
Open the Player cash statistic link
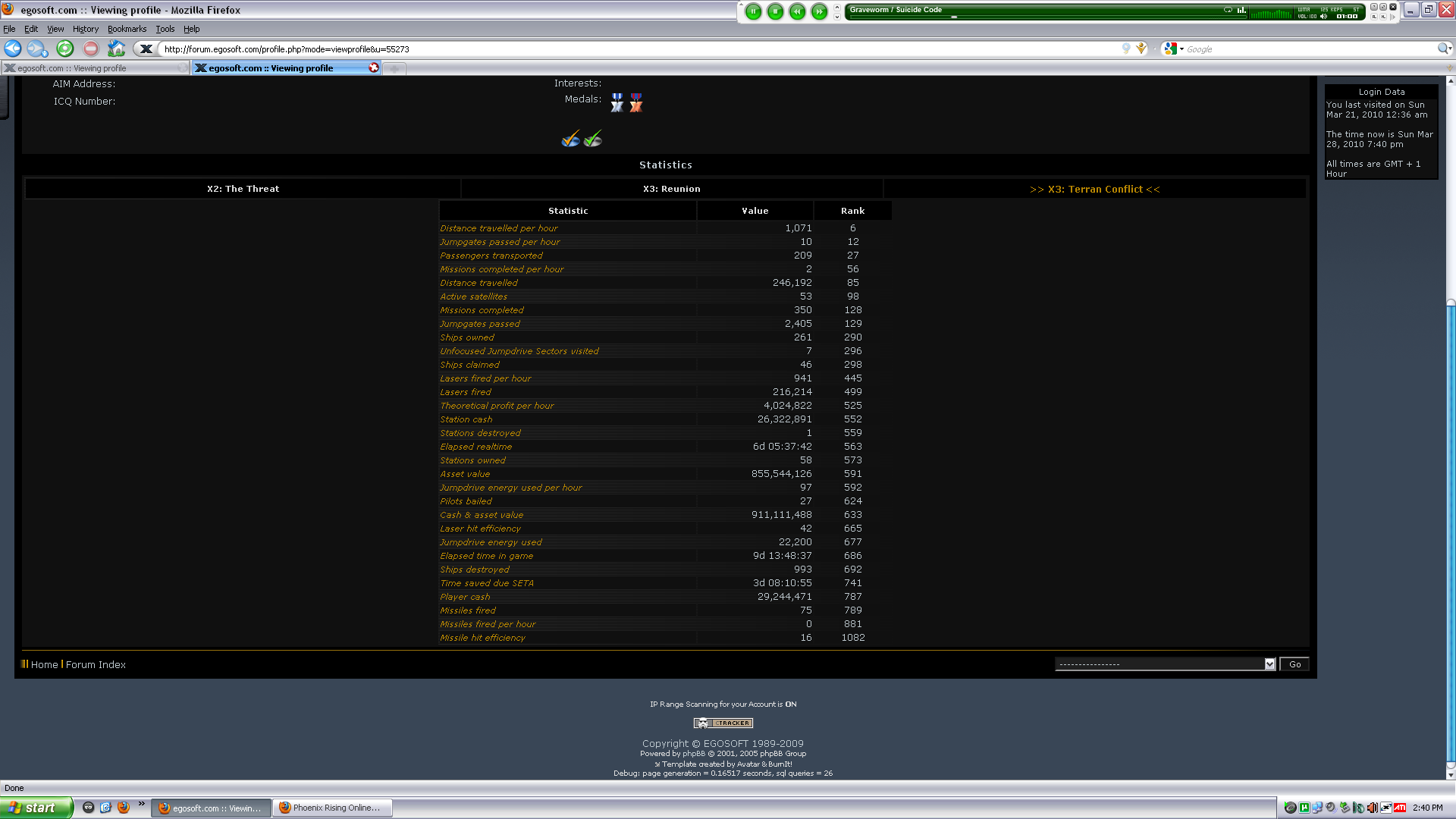pos(465,597)
